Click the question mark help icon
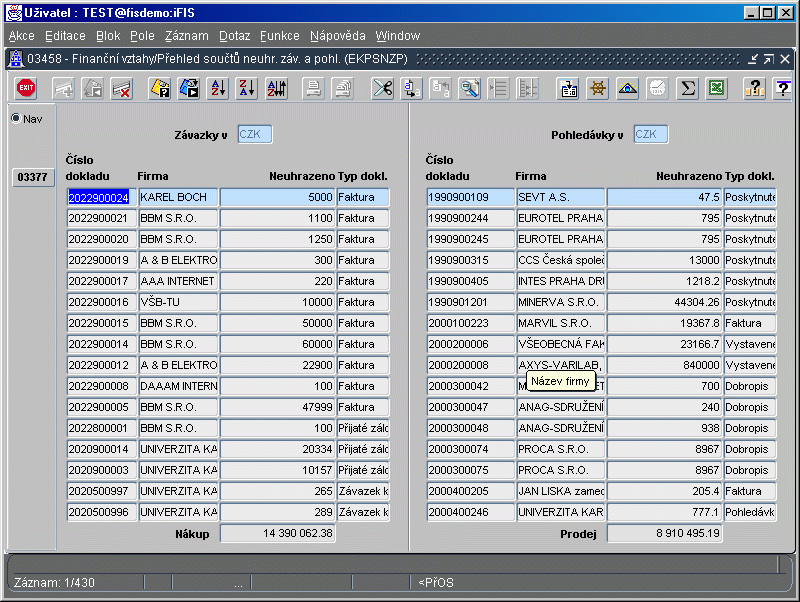The height and width of the screenshot is (602, 800). 754,89
